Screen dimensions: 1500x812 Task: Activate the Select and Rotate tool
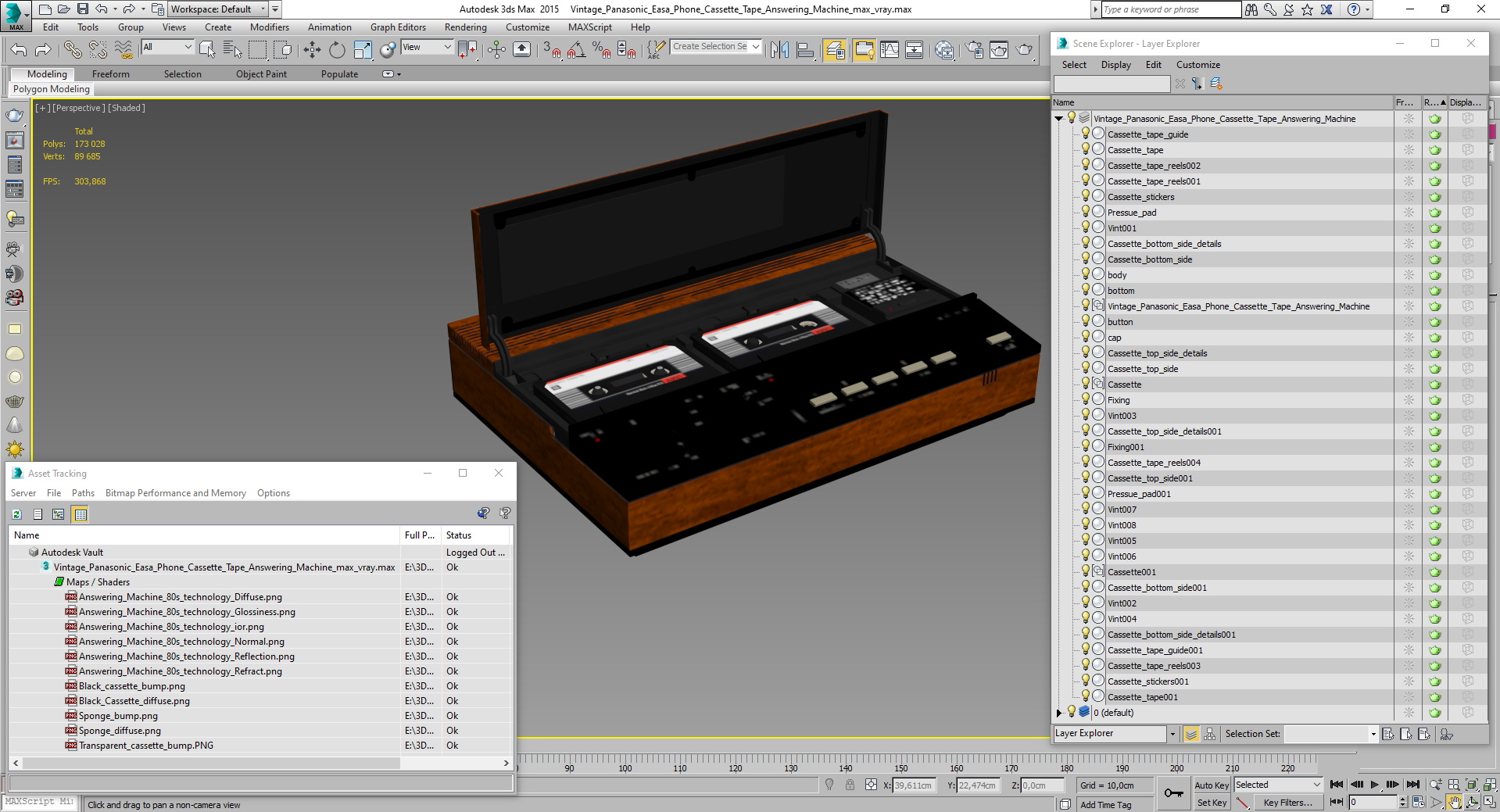tap(337, 50)
